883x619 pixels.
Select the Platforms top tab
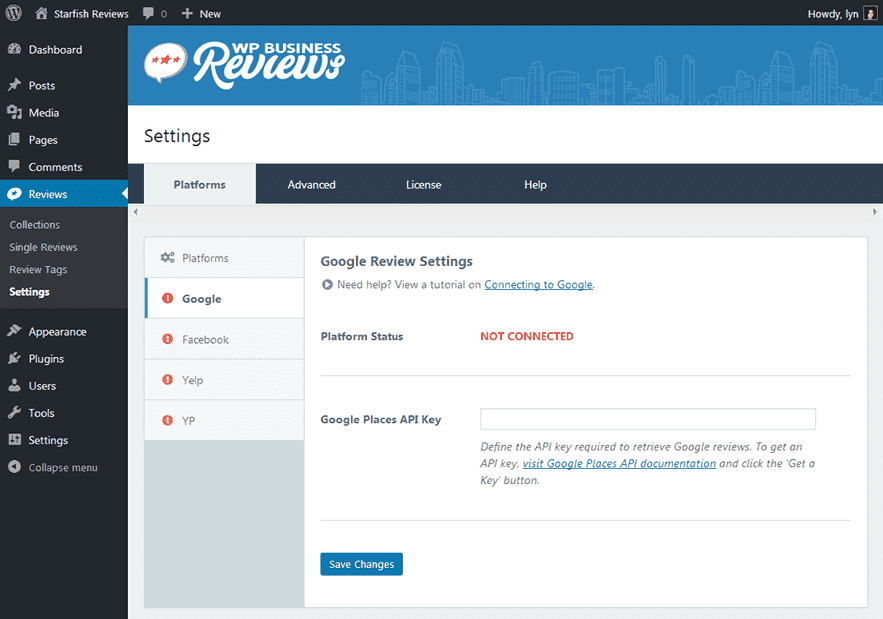pos(199,184)
